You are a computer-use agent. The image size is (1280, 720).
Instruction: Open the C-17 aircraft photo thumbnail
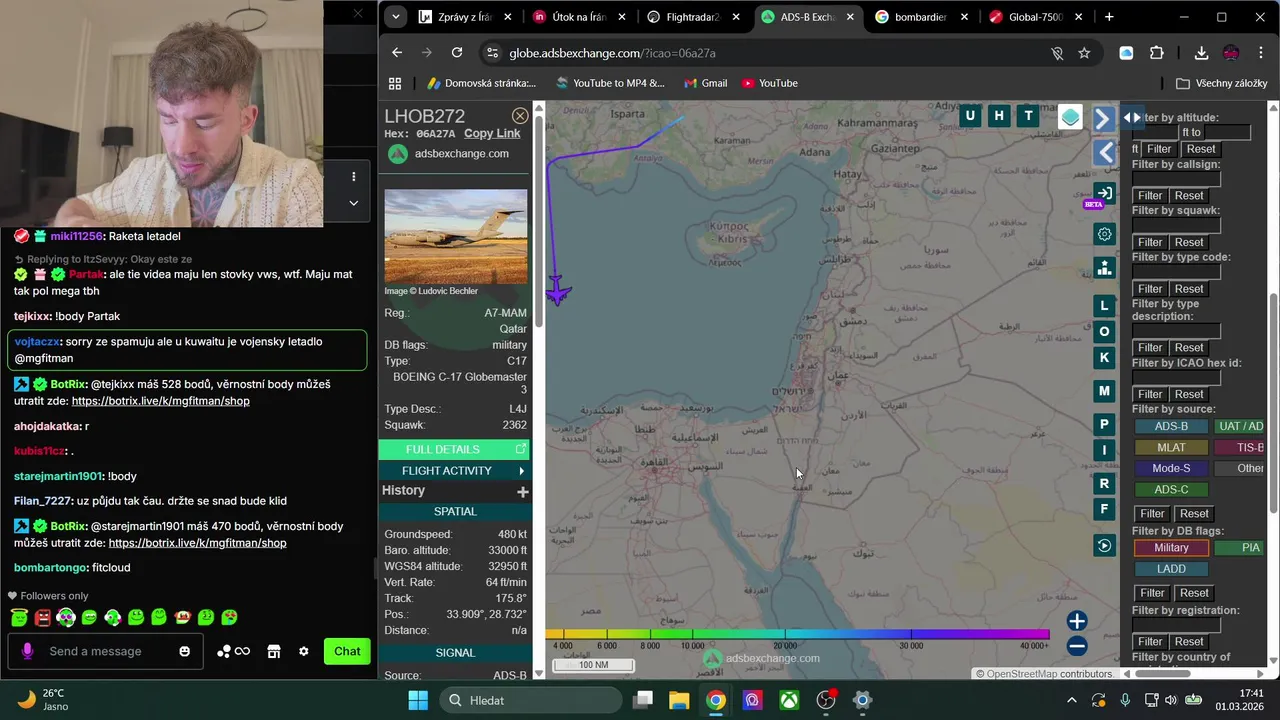[456, 237]
